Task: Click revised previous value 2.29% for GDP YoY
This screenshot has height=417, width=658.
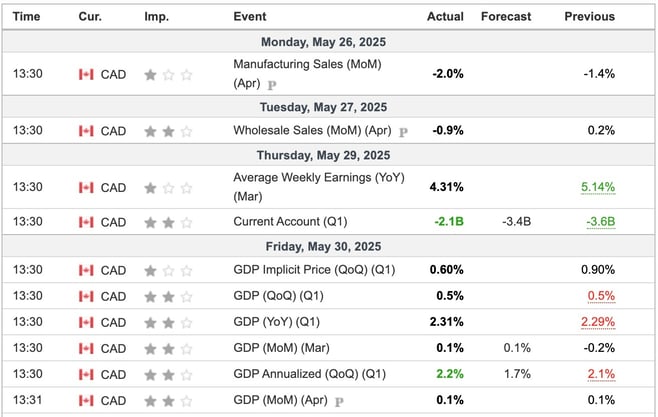Action: pyautogui.click(x=598, y=322)
